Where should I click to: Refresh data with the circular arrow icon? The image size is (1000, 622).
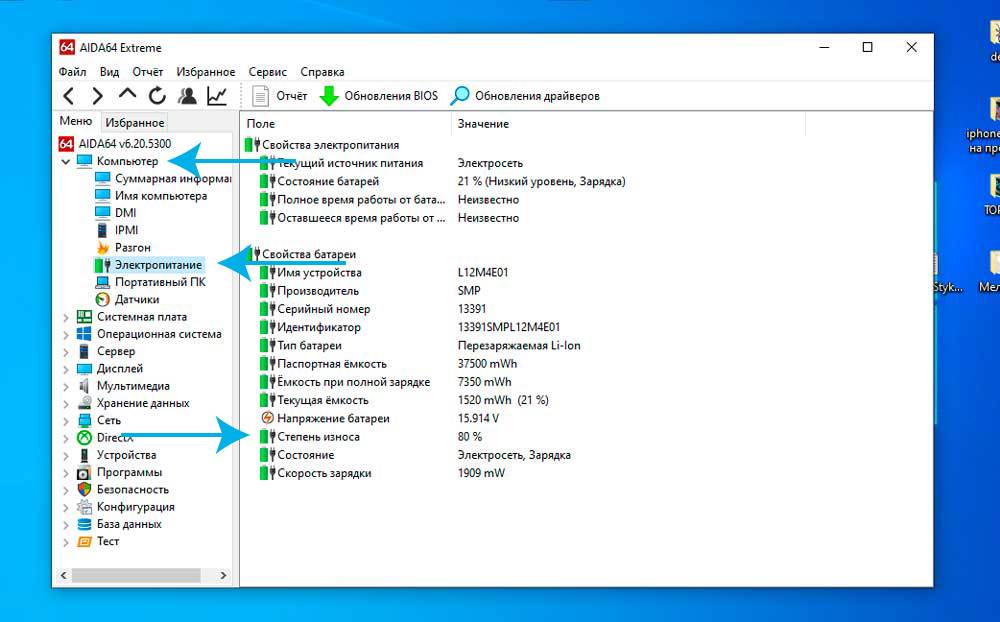[158, 96]
